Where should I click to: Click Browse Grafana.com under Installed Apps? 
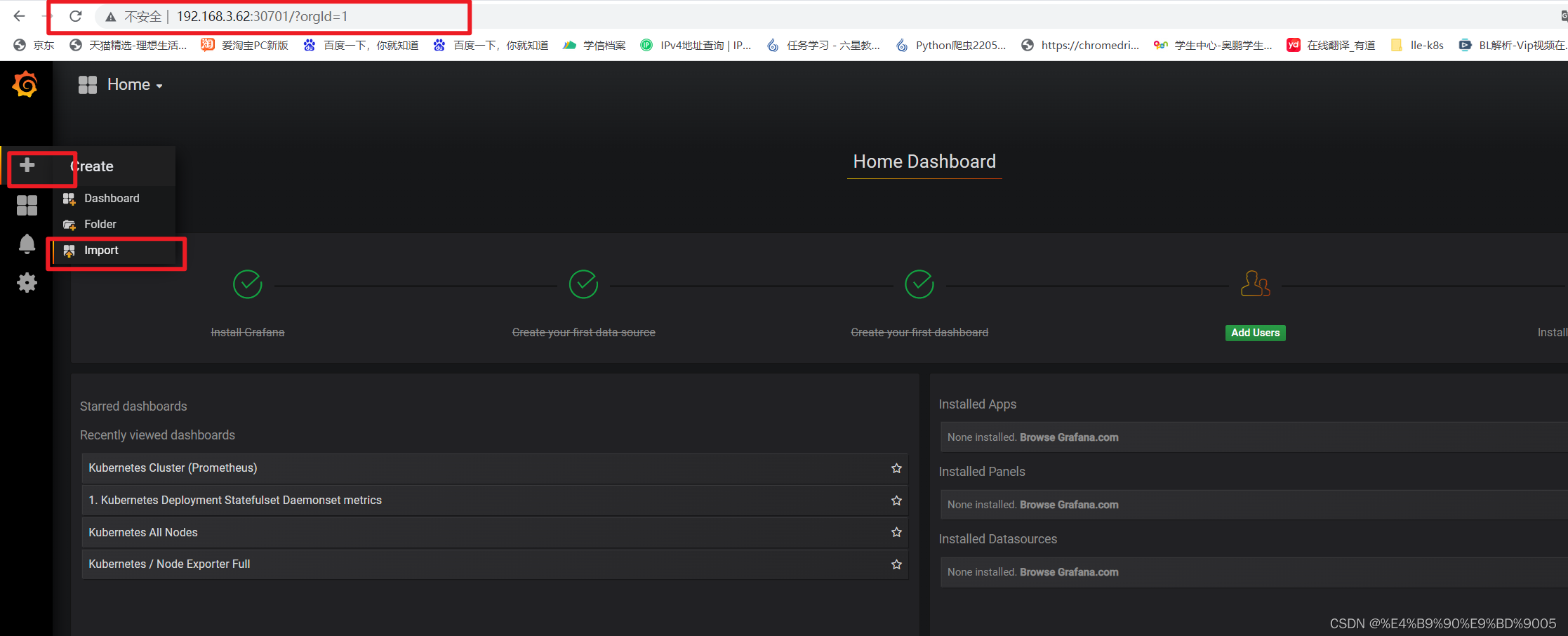click(x=1069, y=437)
